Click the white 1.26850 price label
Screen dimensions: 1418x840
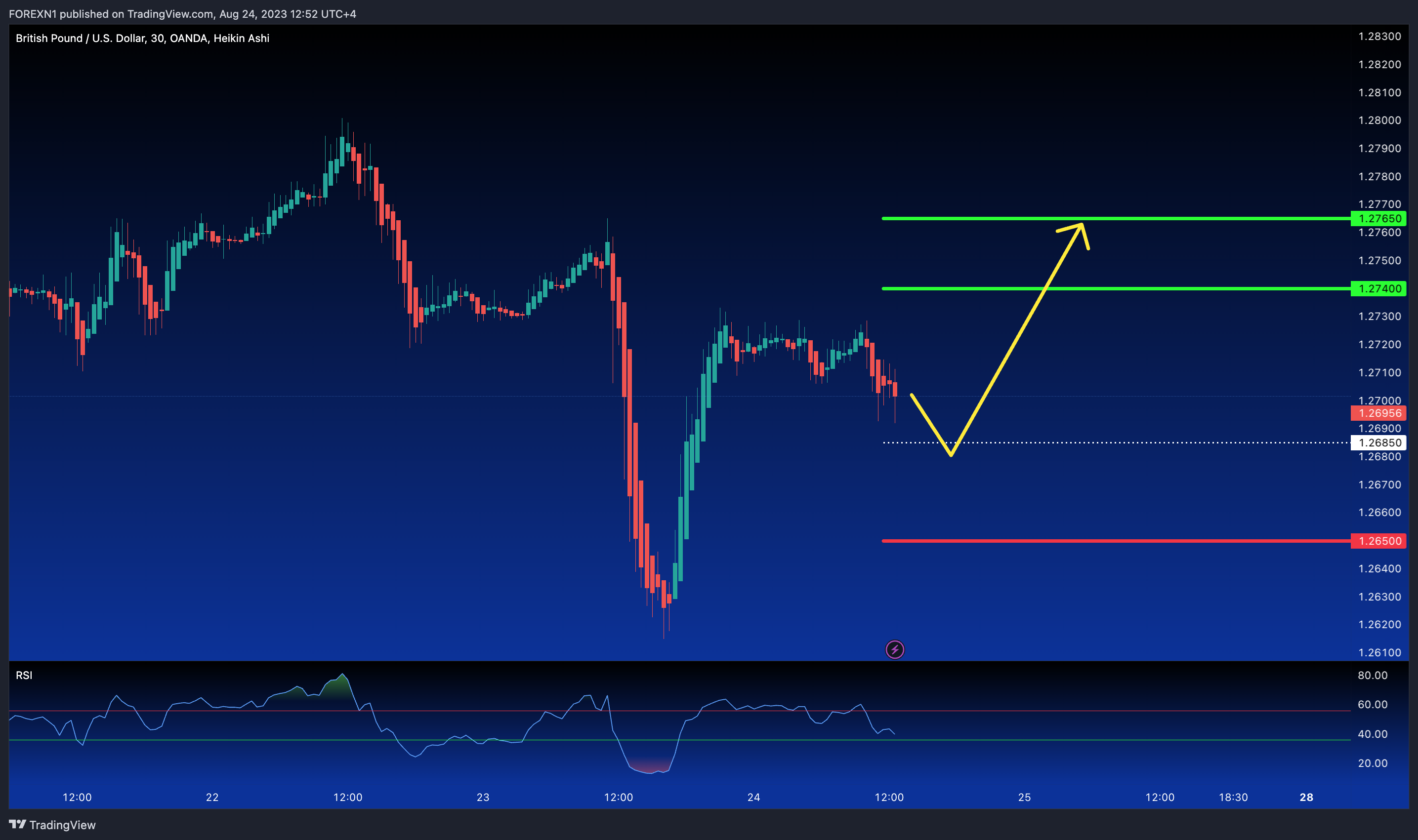click(x=1378, y=442)
